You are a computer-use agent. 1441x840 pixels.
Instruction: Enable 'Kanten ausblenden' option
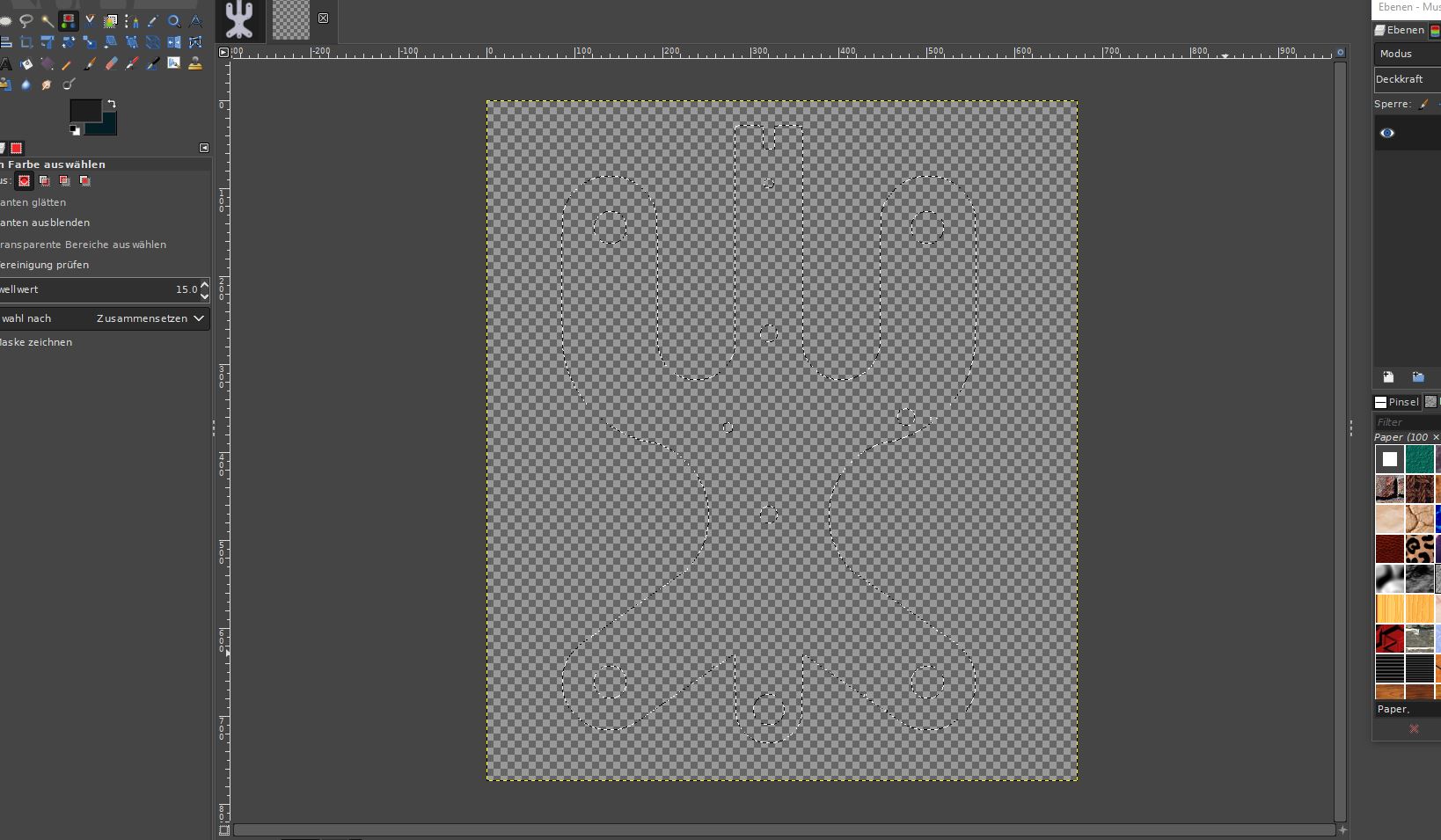[46, 223]
